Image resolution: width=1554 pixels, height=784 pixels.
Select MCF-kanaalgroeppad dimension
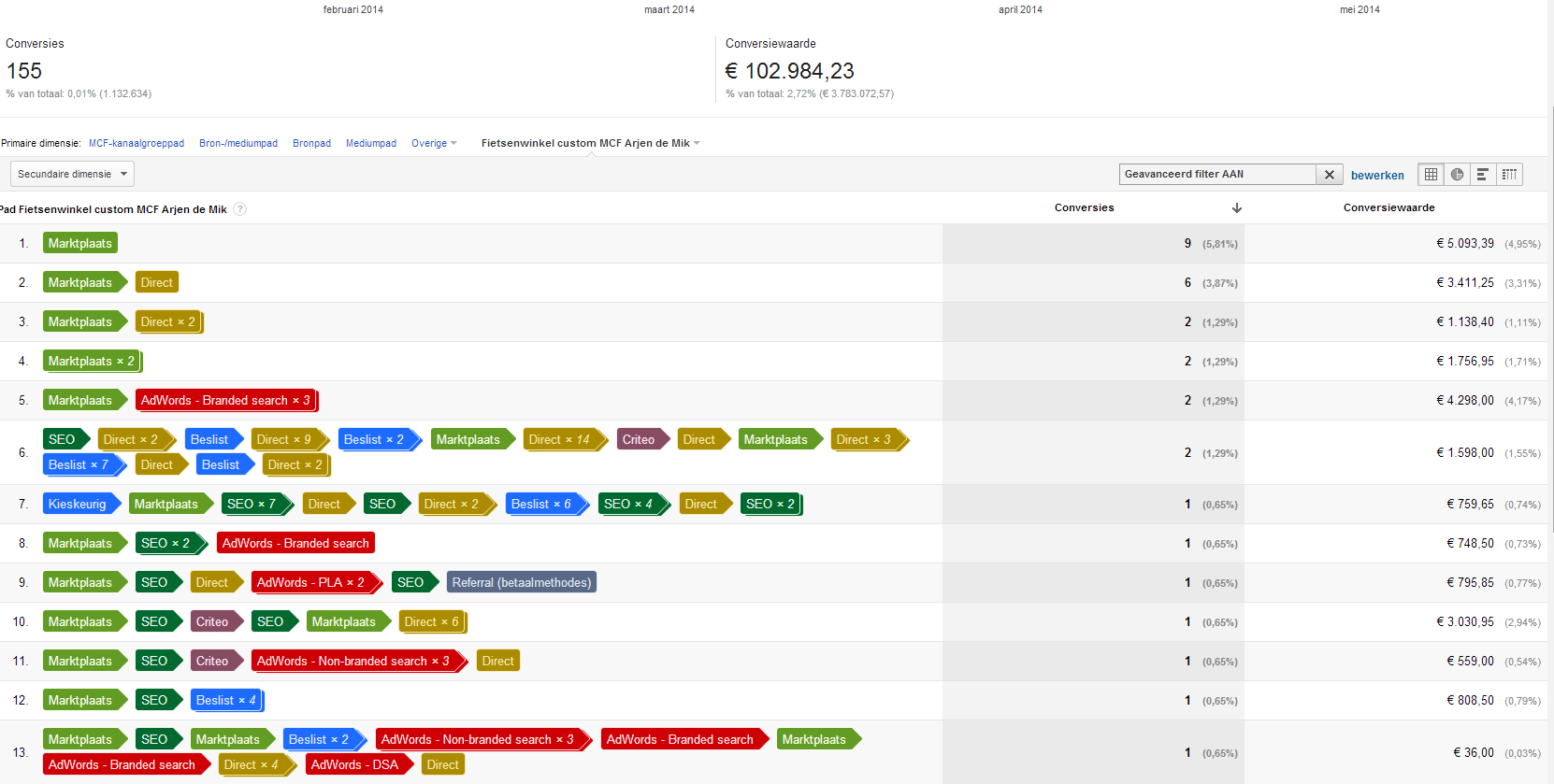137,144
